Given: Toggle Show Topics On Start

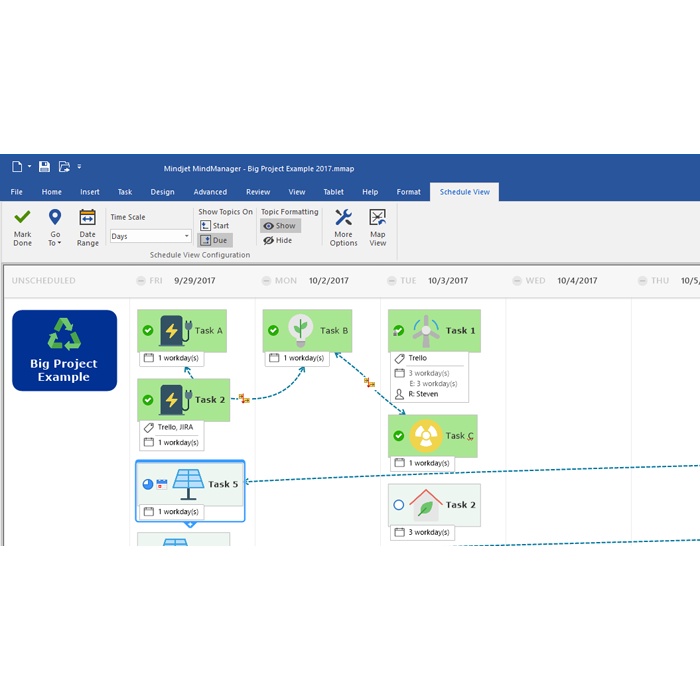Looking at the screenshot, I should tap(215, 226).
